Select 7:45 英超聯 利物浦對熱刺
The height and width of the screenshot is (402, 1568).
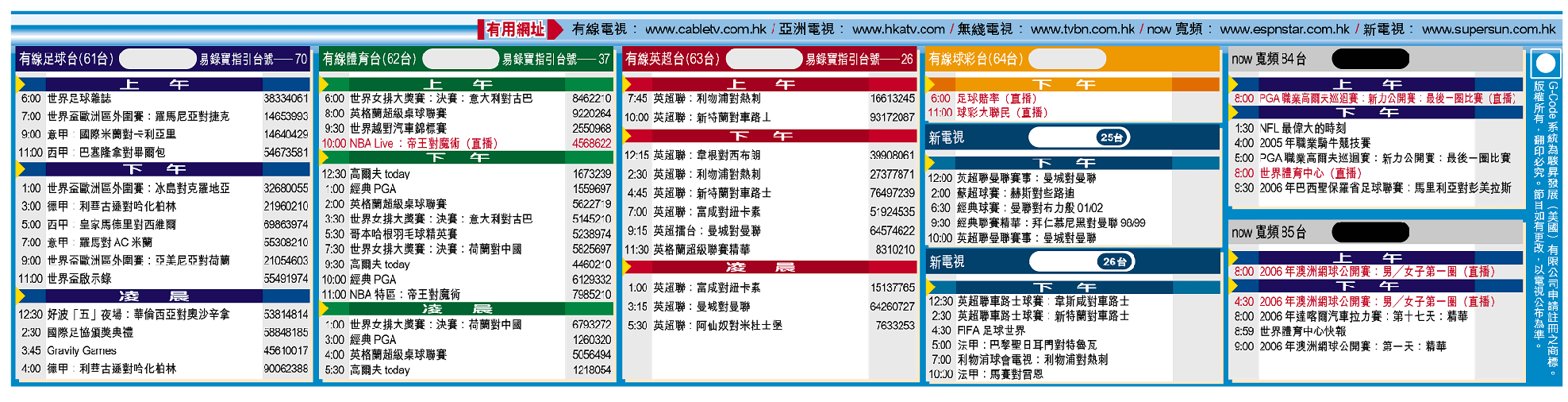tap(770, 99)
